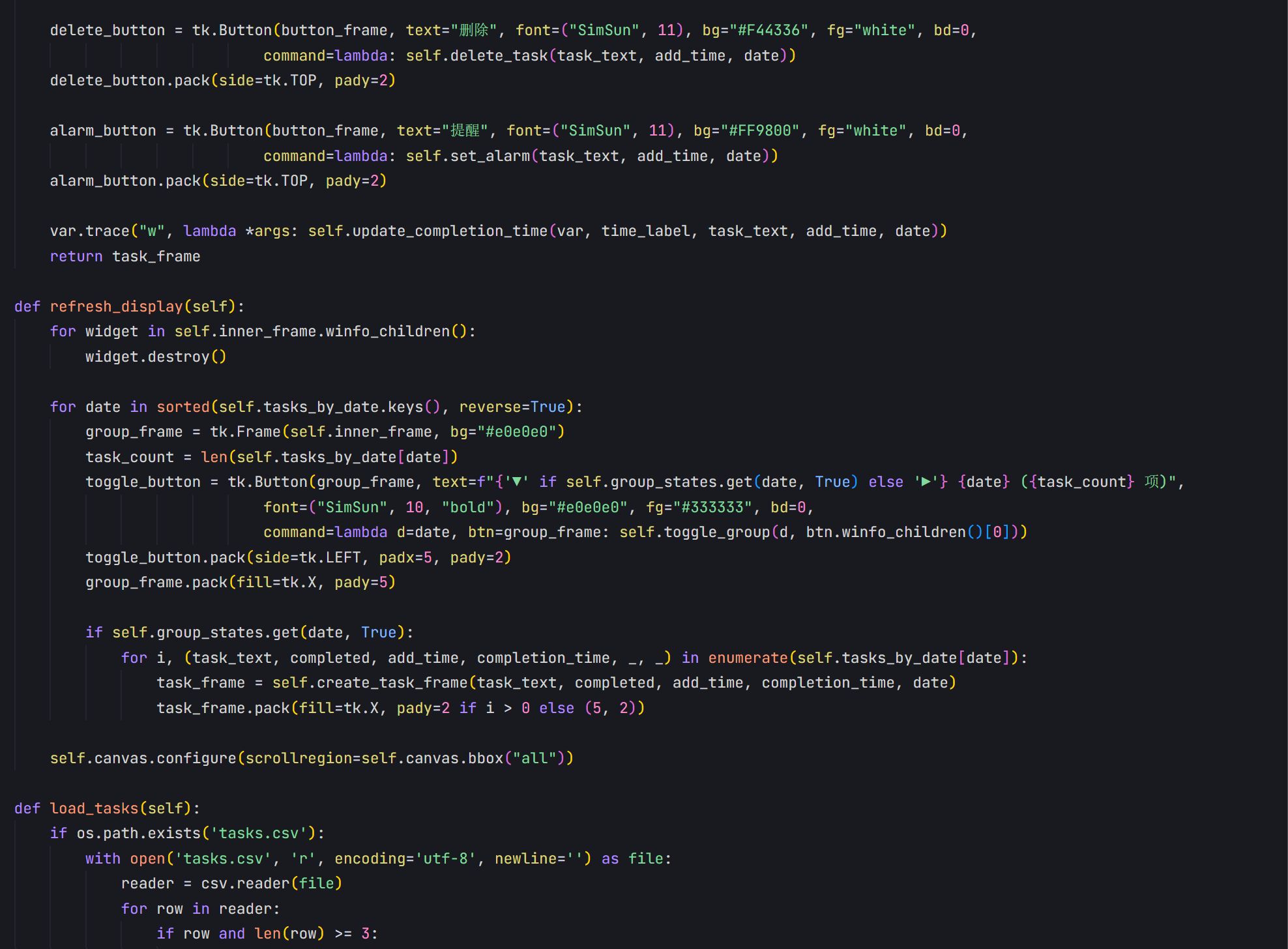1288x949 pixels.
Task: Click the update_completion_time method call
Action: coord(450,231)
